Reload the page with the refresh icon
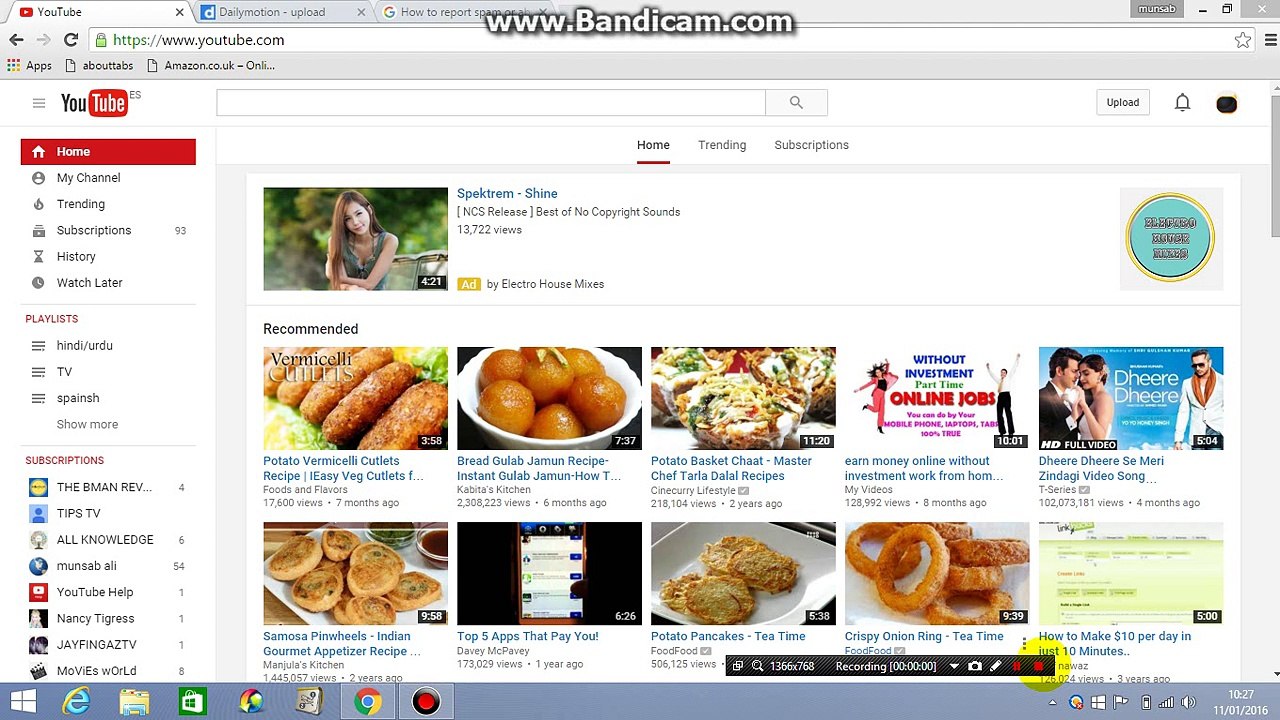 click(x=71, y=40)
